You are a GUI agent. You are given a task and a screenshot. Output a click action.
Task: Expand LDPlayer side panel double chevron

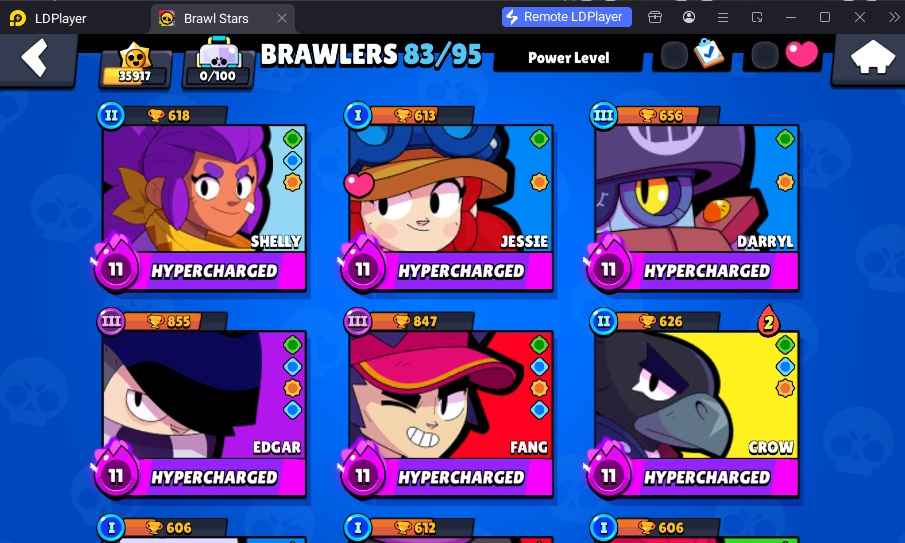(x=893, y=17)
